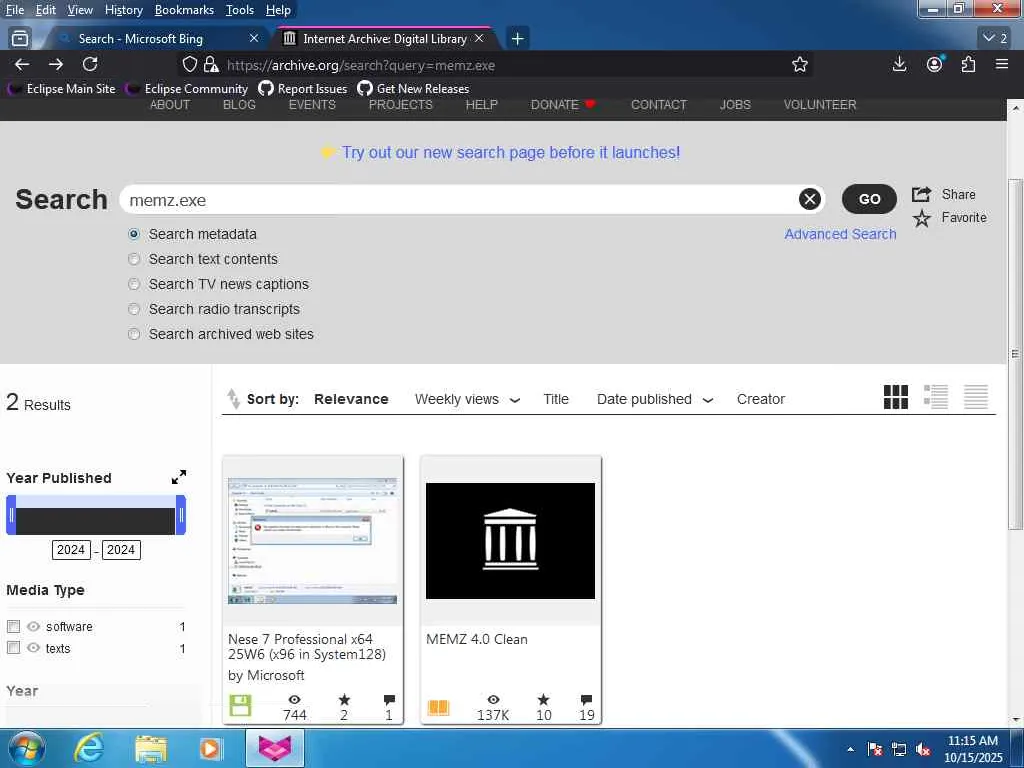Open the Firefox account icon
The height and width of the screenshot is (768, 1024).
(x=935, y=64)
